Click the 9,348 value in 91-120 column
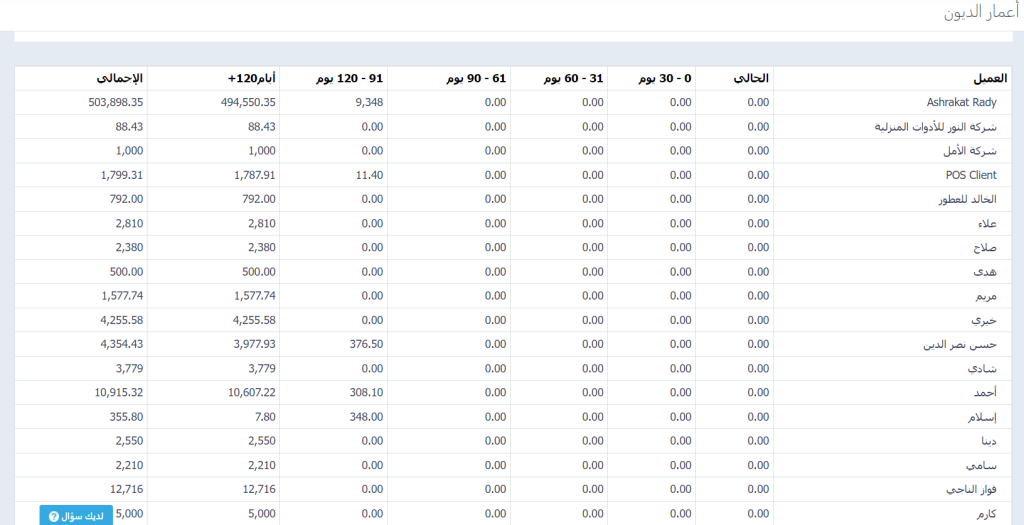The height and width of the screenshot is (525, 1024). [369, 102]
